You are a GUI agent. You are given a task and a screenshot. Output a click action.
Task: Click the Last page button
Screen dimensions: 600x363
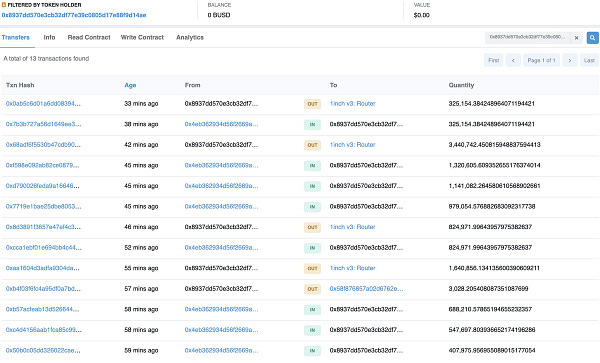[589, 60]
